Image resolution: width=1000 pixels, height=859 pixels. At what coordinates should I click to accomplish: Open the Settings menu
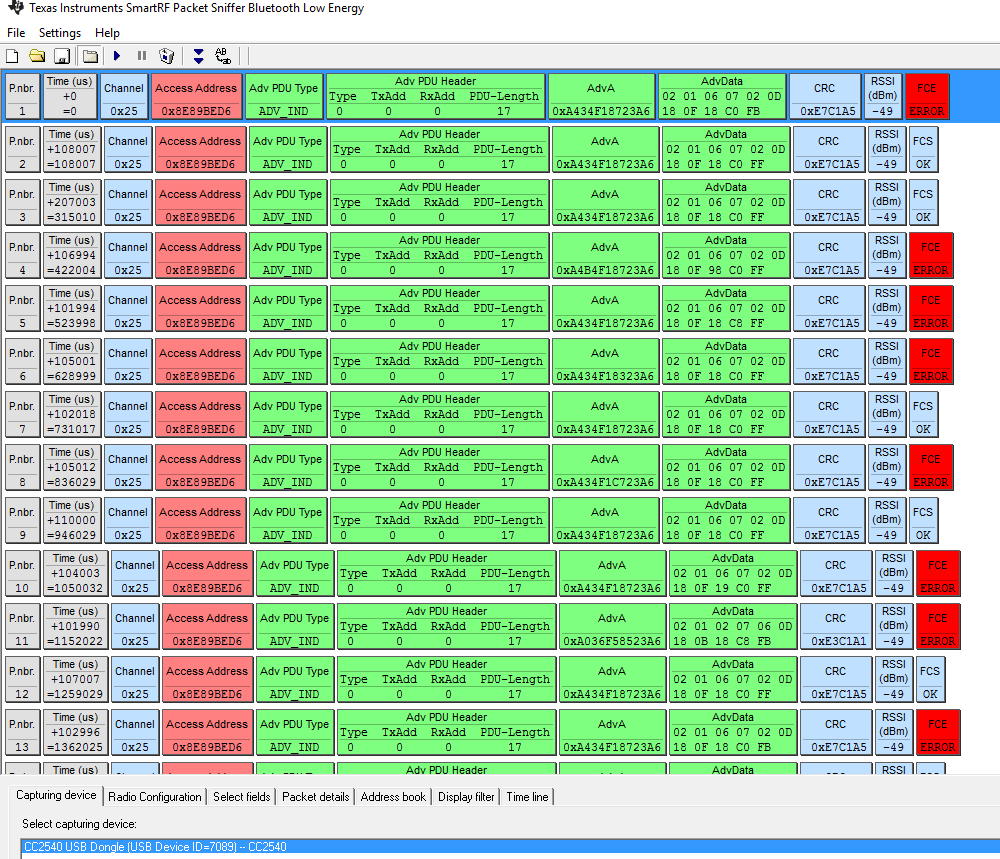(x=60, y=33)
